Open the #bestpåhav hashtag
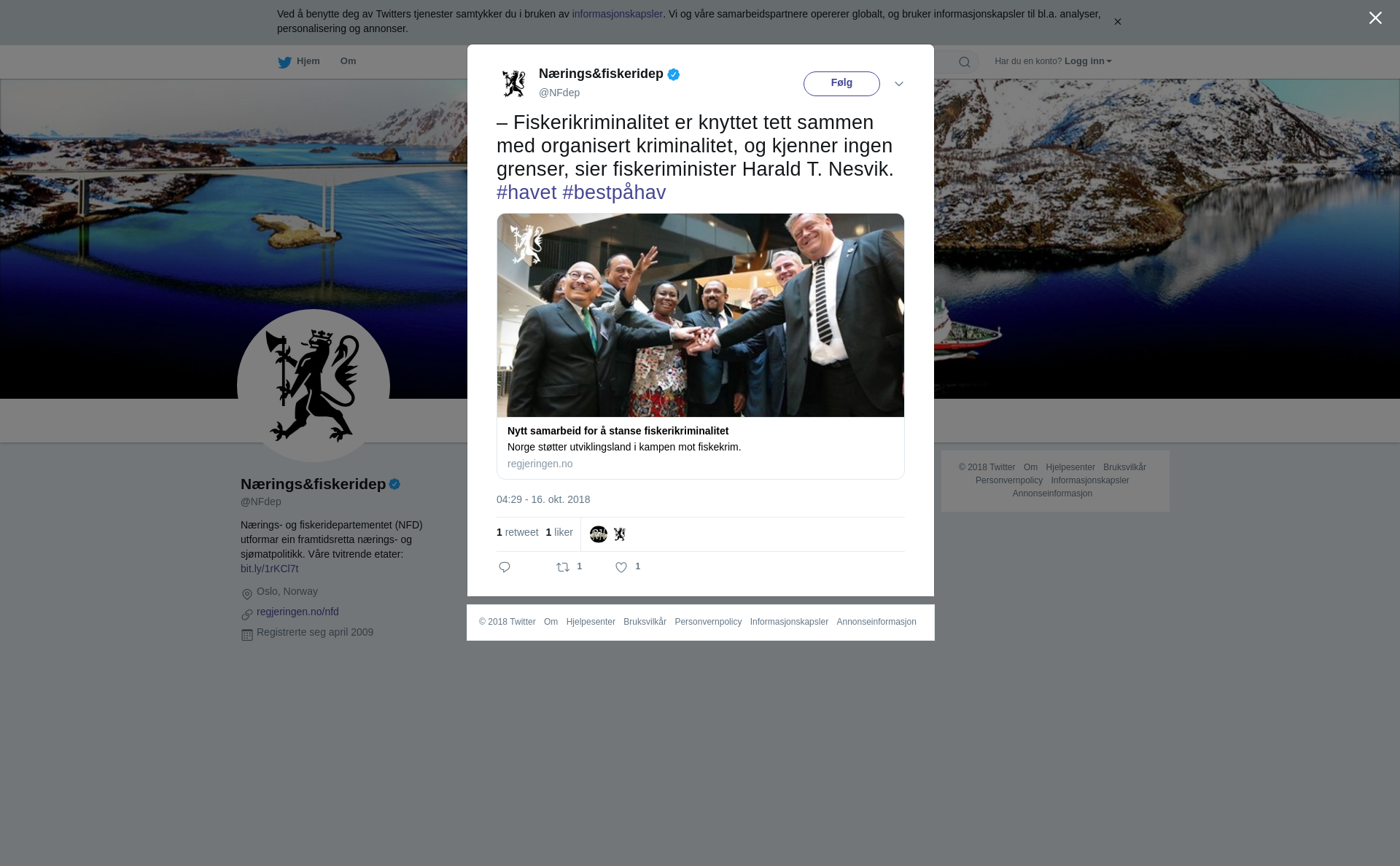This screenshot has height=866, width=1400. pyautogui.click(x=614, y=192)
